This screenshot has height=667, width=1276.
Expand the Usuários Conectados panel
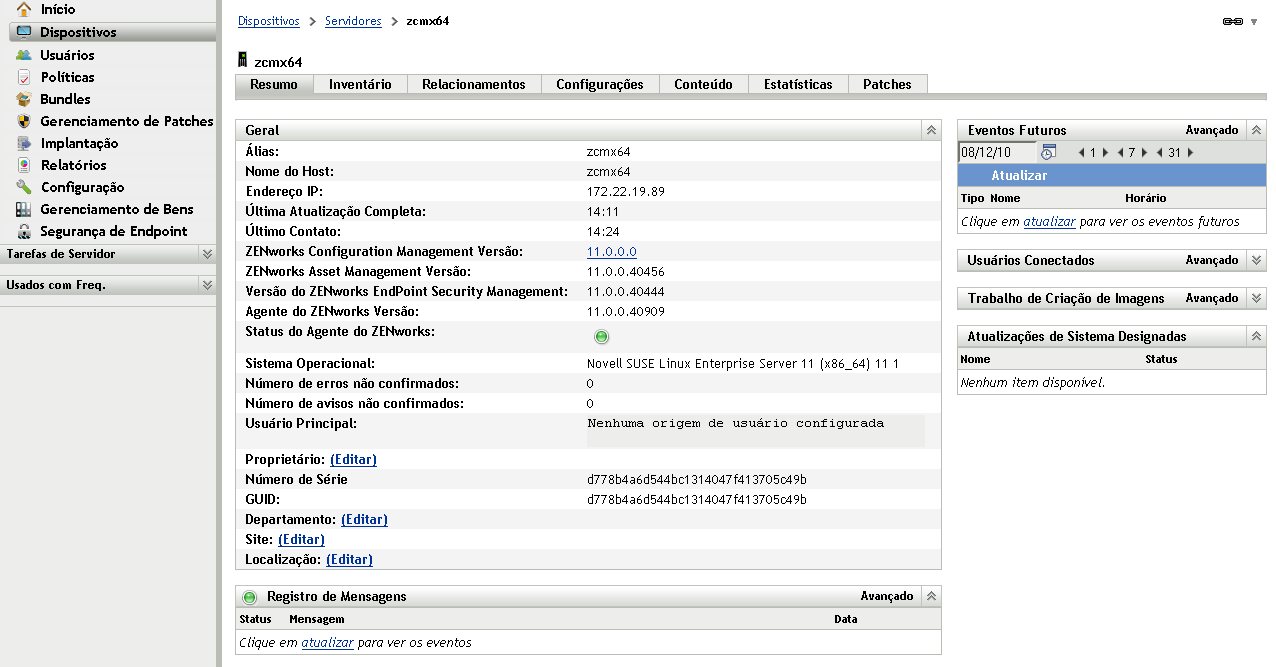point(1256,260)
